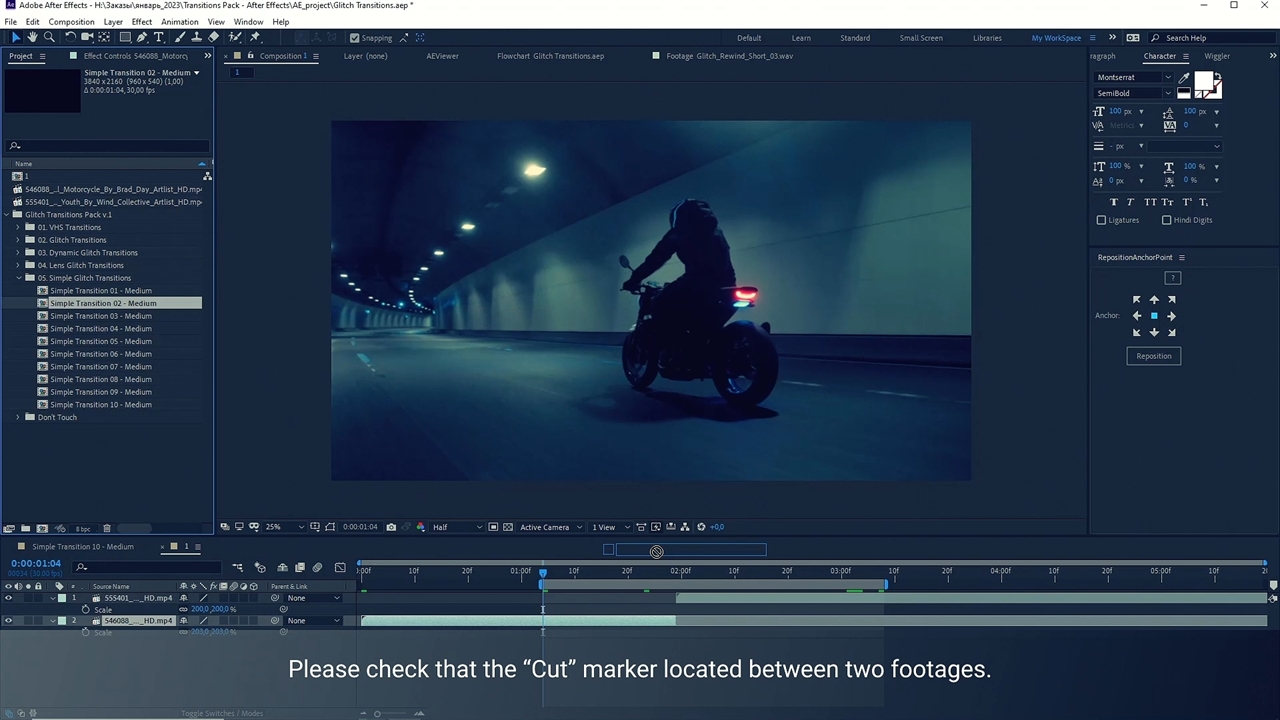Switch to the Wiggler tab
Image resolution: width=1280 pixels, height=720 pixels.
tap(1216, 56)
